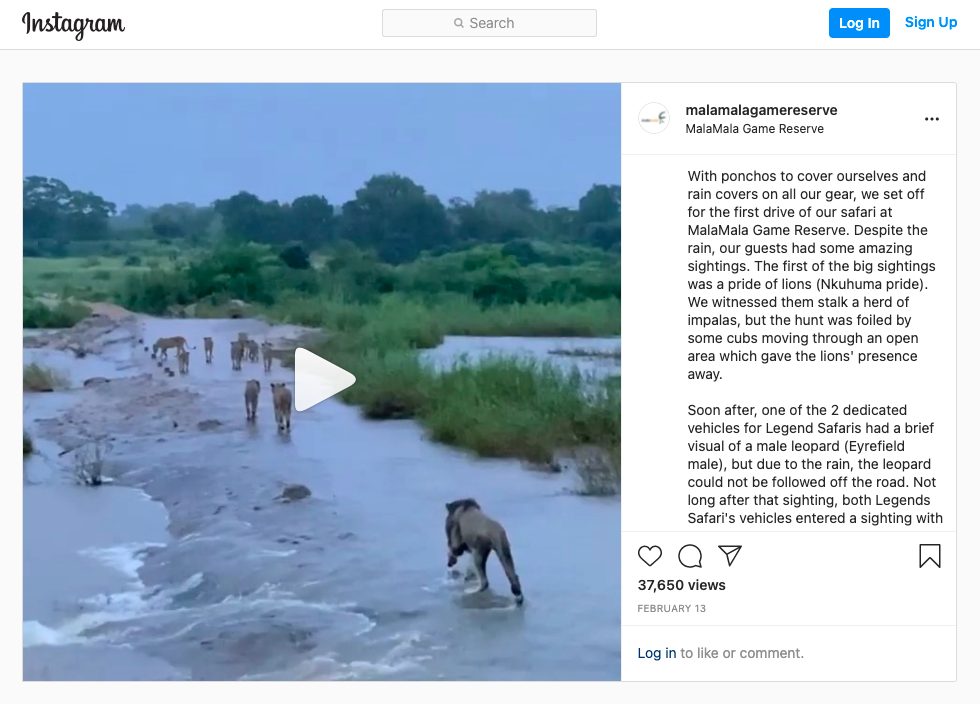Screen dimensions: 980x704
Task: Open the three-dot more options menu
Action: click(x=931, y=119)
